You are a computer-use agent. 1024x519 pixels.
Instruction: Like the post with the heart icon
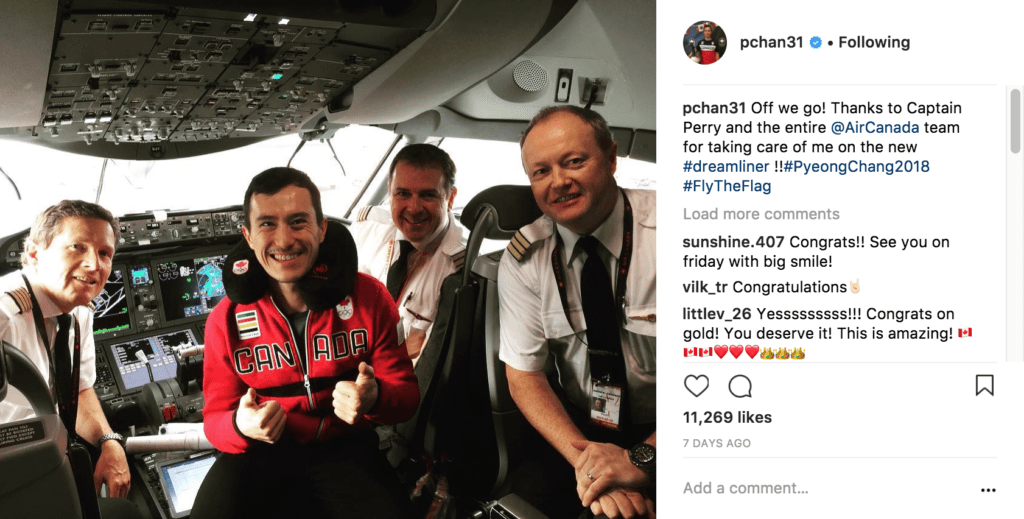click(x=696, y=386)
